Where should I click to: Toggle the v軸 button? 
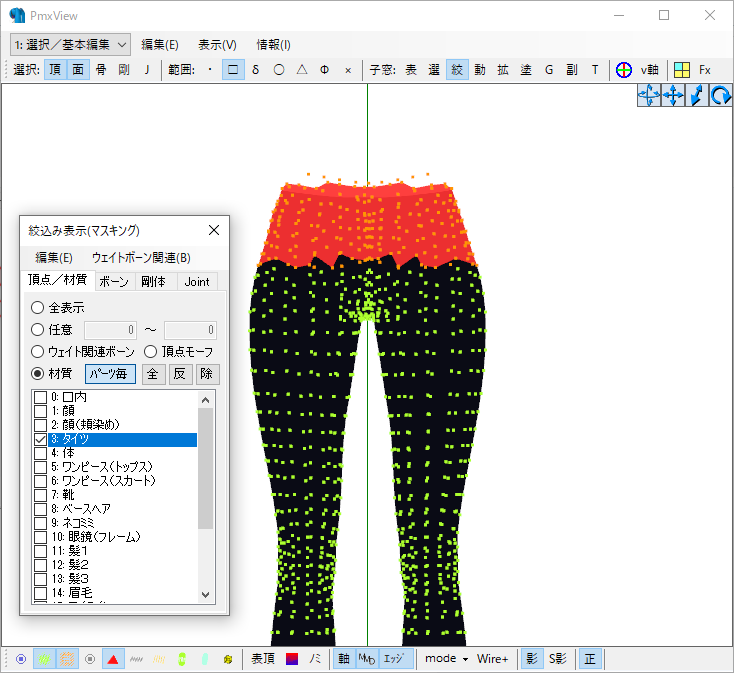click(650, 70)
